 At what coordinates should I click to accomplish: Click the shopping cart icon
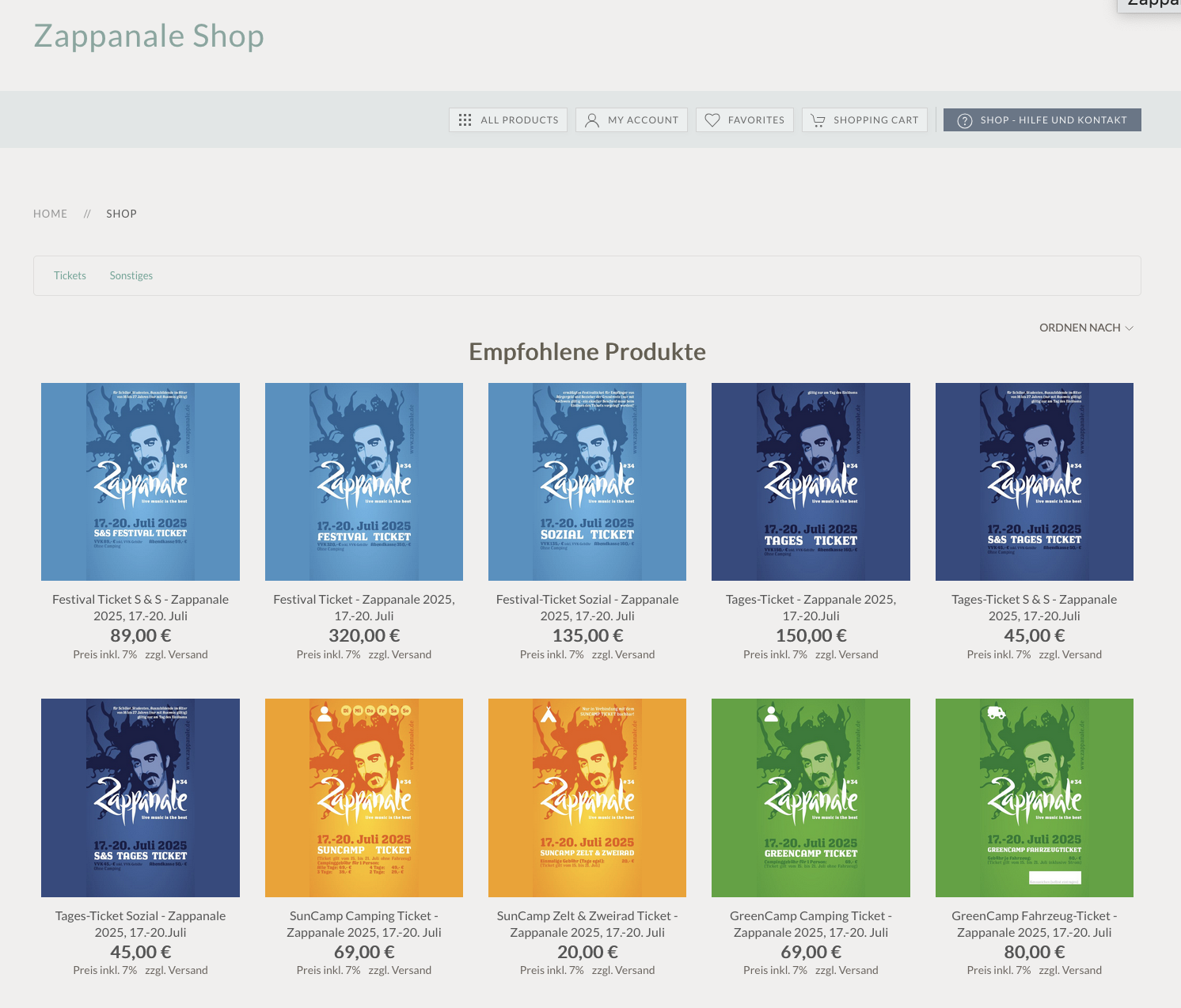(818, 120)
